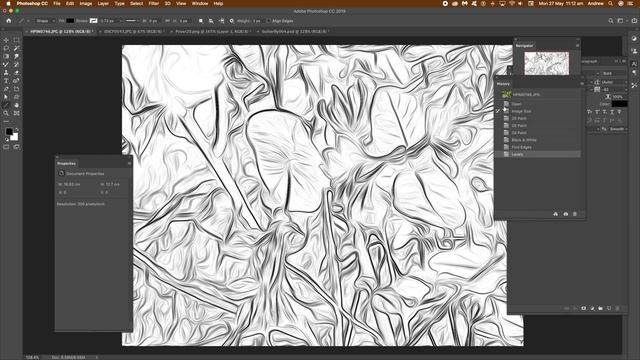Screen dimensions: 640x360
Task: Switch to the fourth document tab (.psd)
Action: pos(295,31)
